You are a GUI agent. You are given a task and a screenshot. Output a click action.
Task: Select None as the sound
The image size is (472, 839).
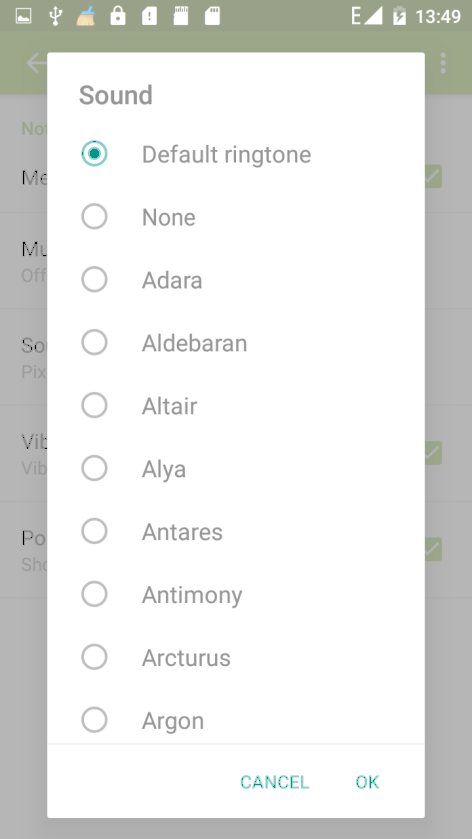click(94, 217)
